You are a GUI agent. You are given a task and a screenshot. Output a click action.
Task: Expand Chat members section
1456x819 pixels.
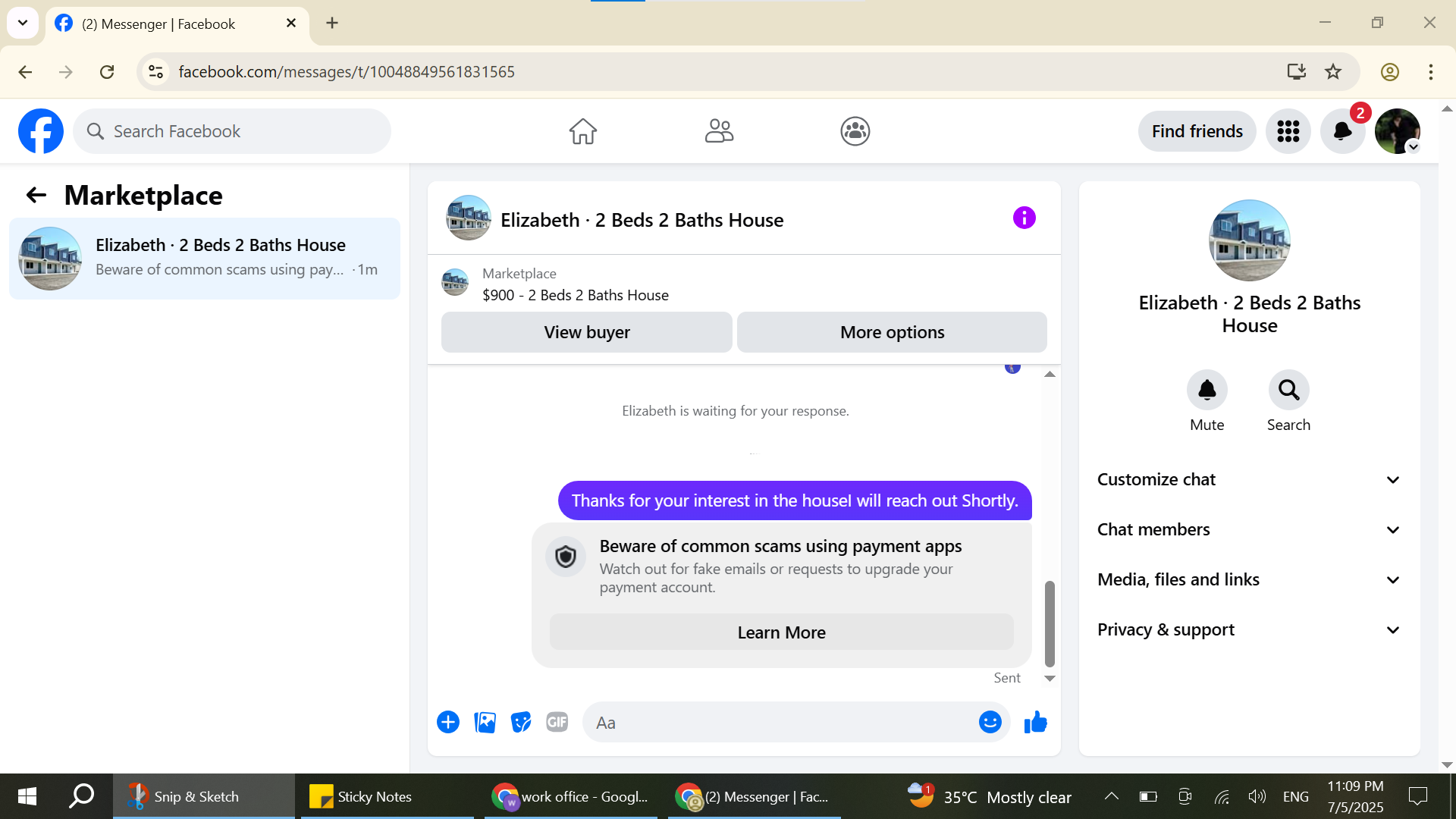tap(1249, 529)
